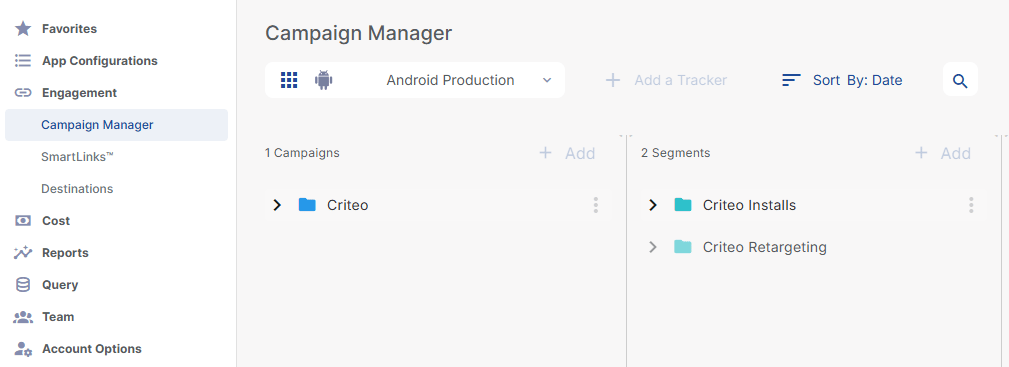Click the apps grid icon
The image size is (1009, 367).
[289, 80]
